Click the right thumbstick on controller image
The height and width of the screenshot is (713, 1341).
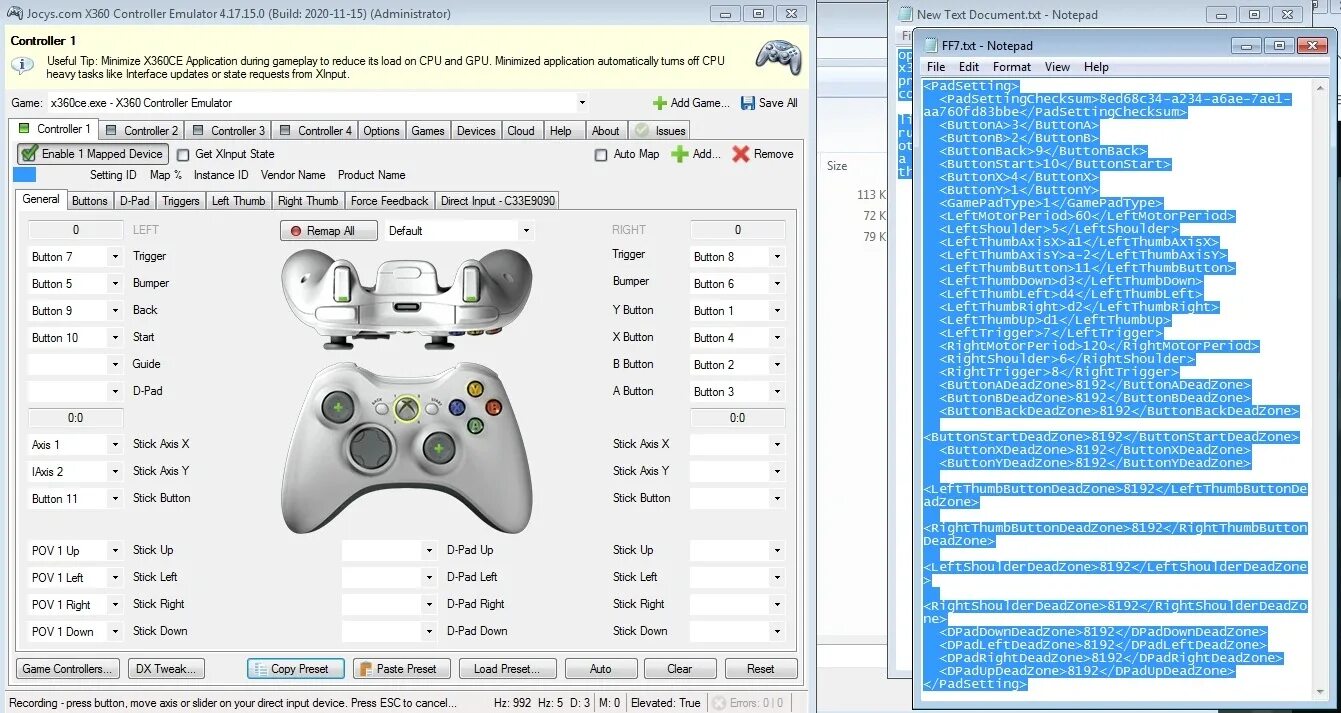[438, 449]
